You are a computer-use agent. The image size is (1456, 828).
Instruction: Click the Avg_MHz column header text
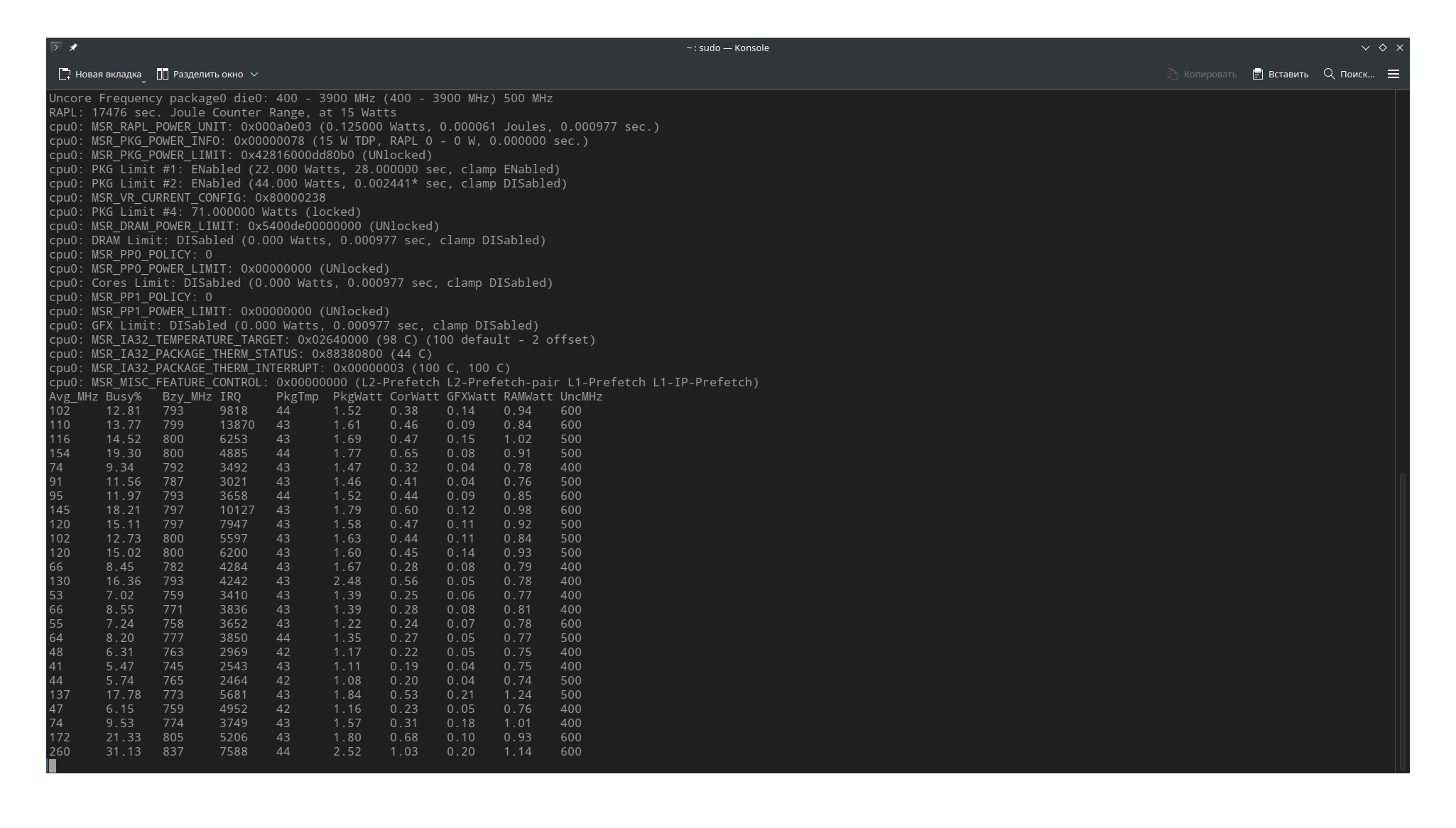click(73, 396)
